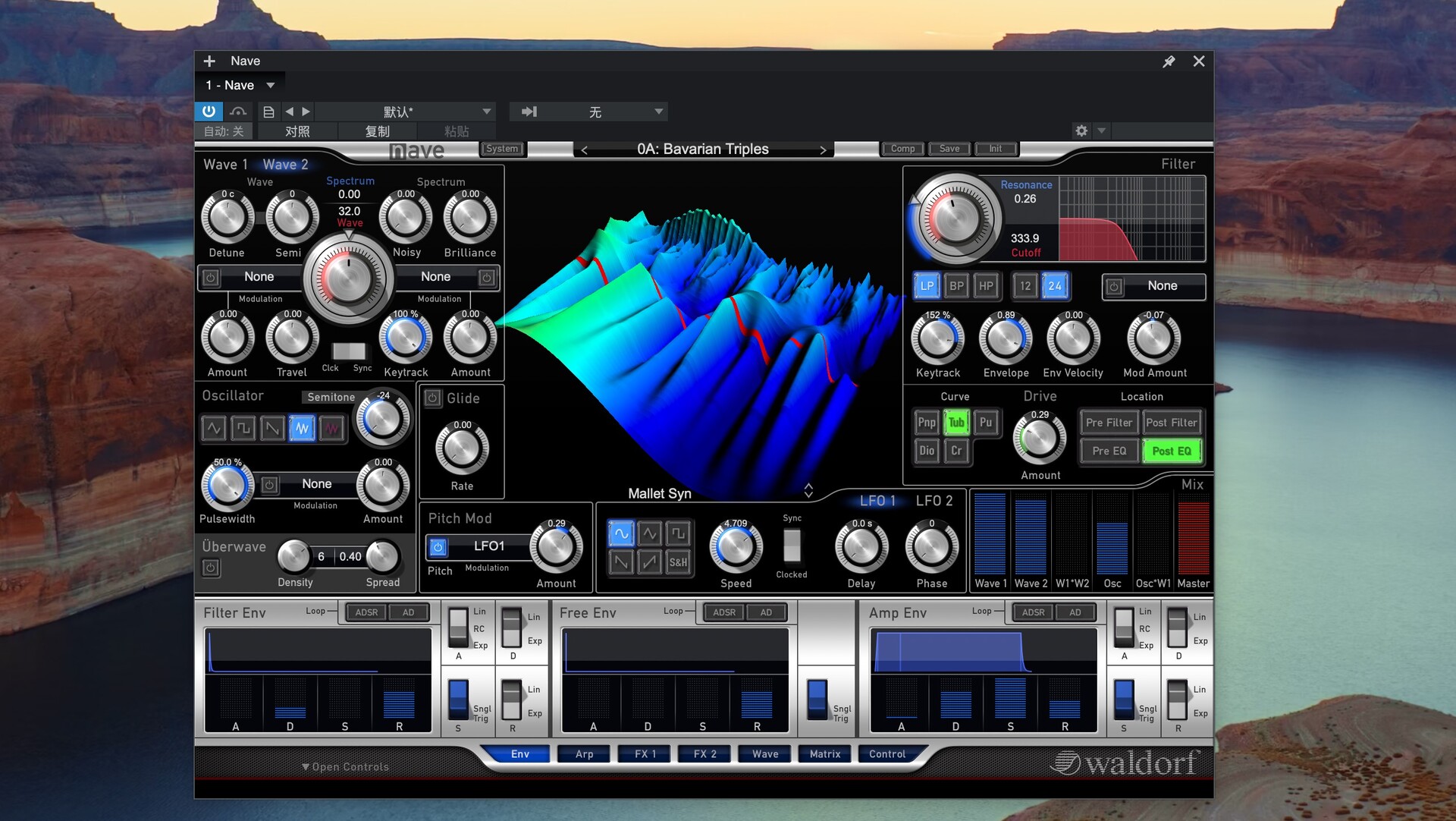Choose the LFO square wave shape
The width and height of the screenshot is (1456, 821).
(679, 533)
